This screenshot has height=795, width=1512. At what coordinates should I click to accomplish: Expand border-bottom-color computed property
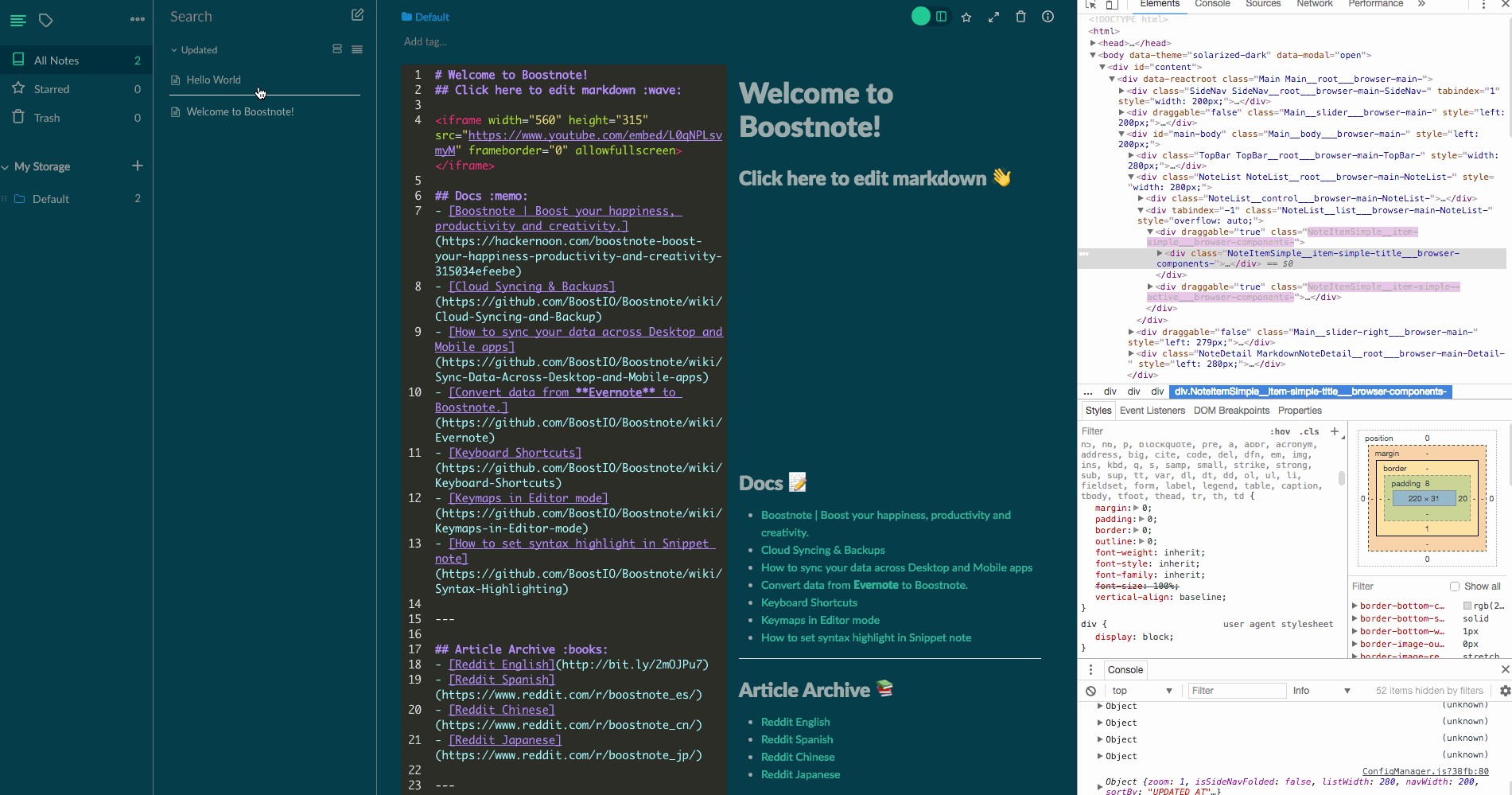(x=1355, y=606)
